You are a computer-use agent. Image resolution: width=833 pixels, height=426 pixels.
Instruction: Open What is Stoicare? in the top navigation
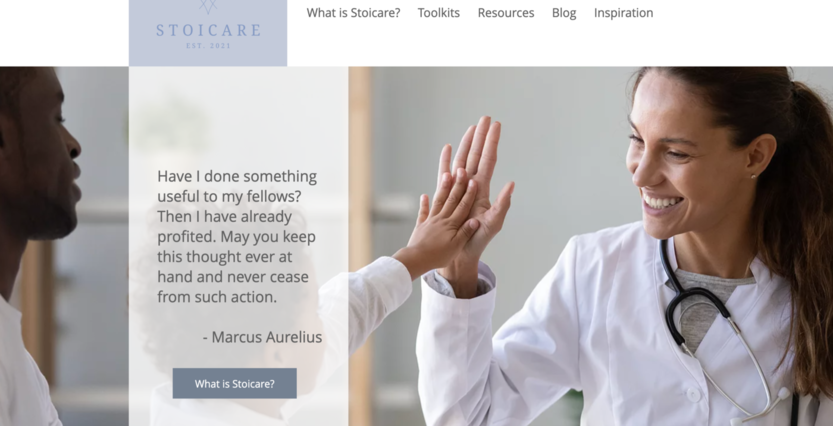(353, 13)
